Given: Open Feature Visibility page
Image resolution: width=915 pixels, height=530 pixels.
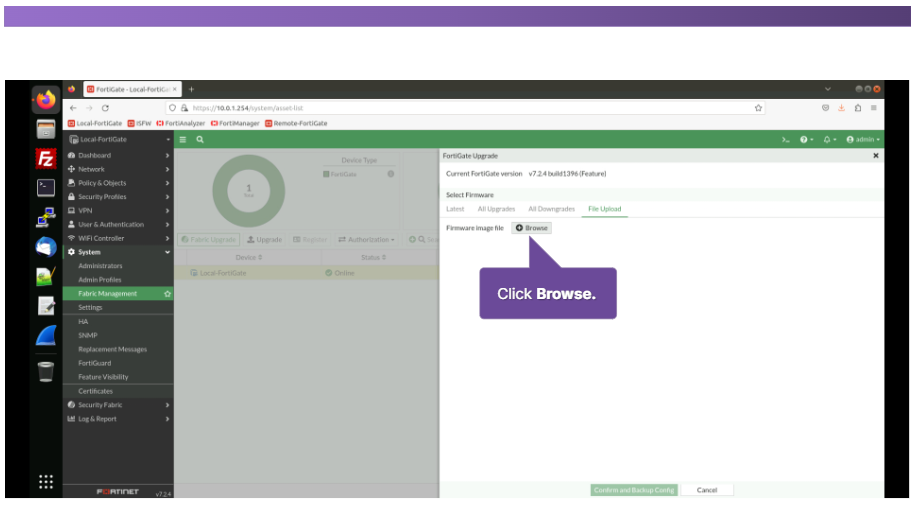Looking at the screenshot, I should [103, 377].
